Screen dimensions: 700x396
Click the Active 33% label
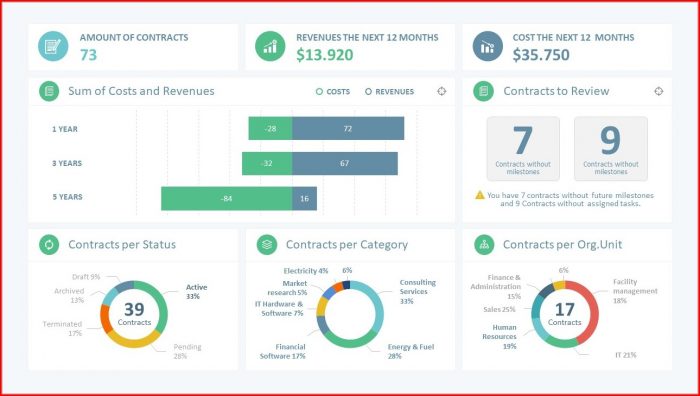[x=196, y=292]
